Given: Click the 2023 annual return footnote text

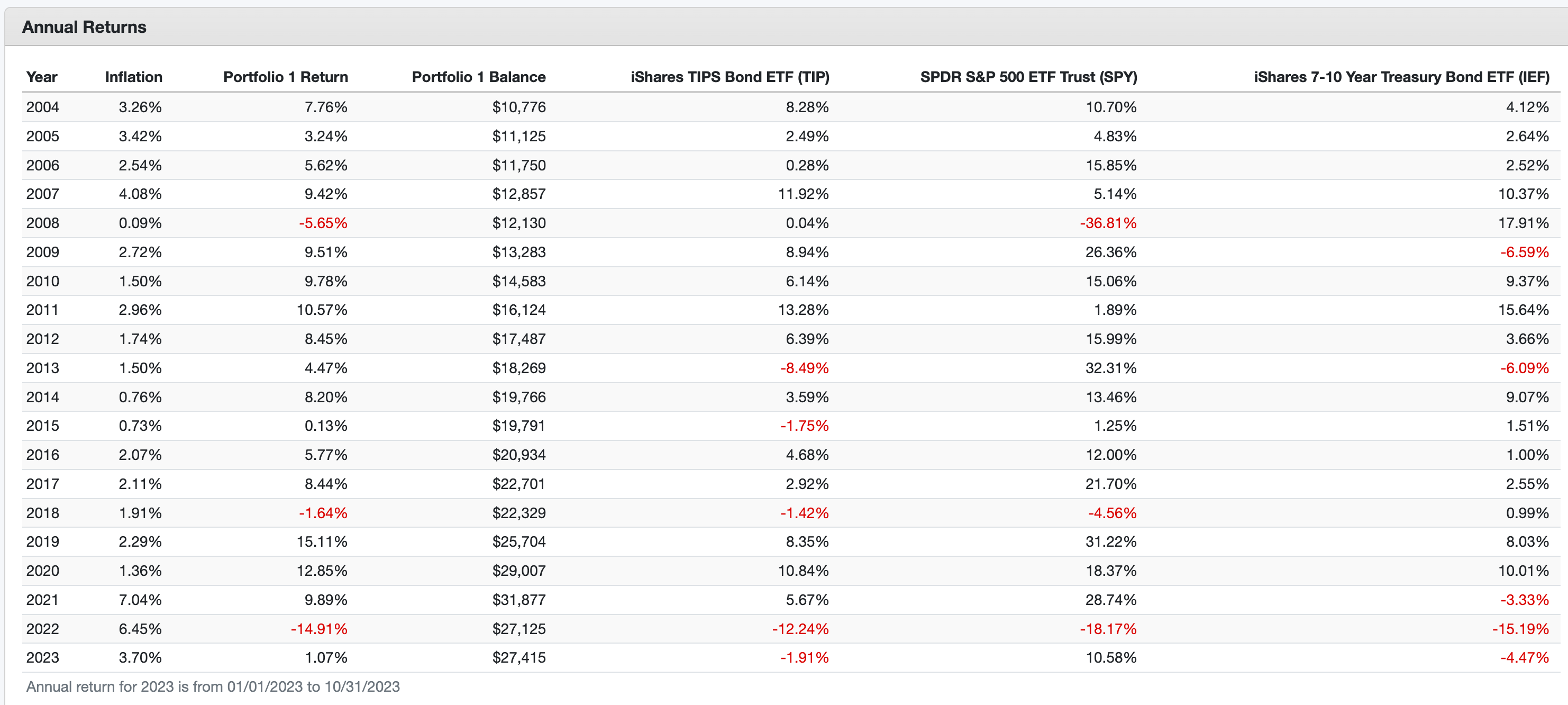Looking at the screenshot, I should click(213, 686).
